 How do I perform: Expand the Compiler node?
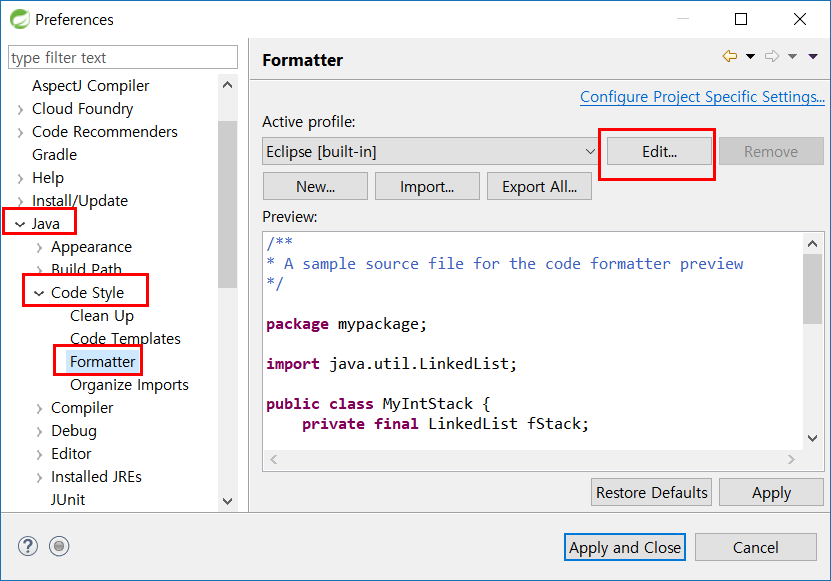point(39,408)
